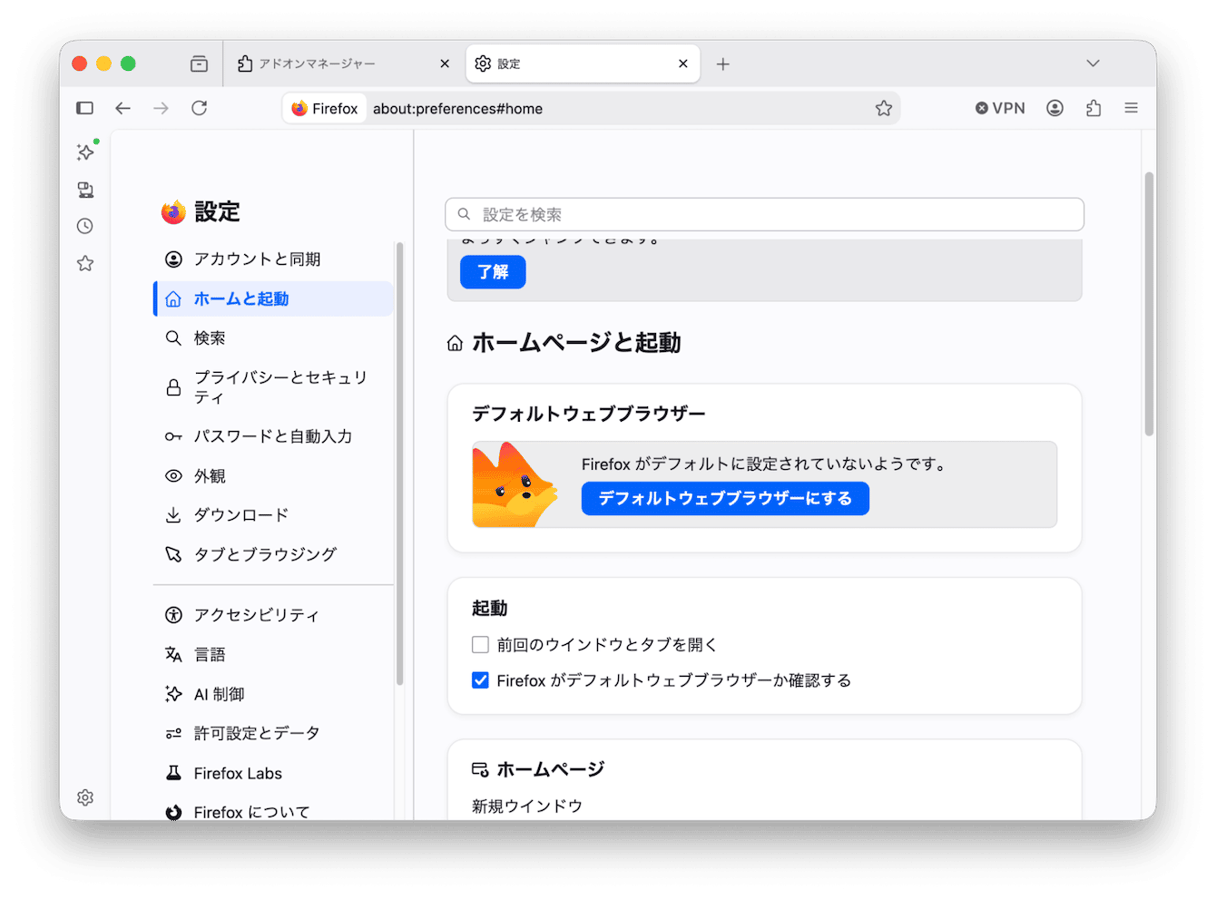Open Firefox Labs category
This screenshot has width=1216, height=899.
point(273,773)
